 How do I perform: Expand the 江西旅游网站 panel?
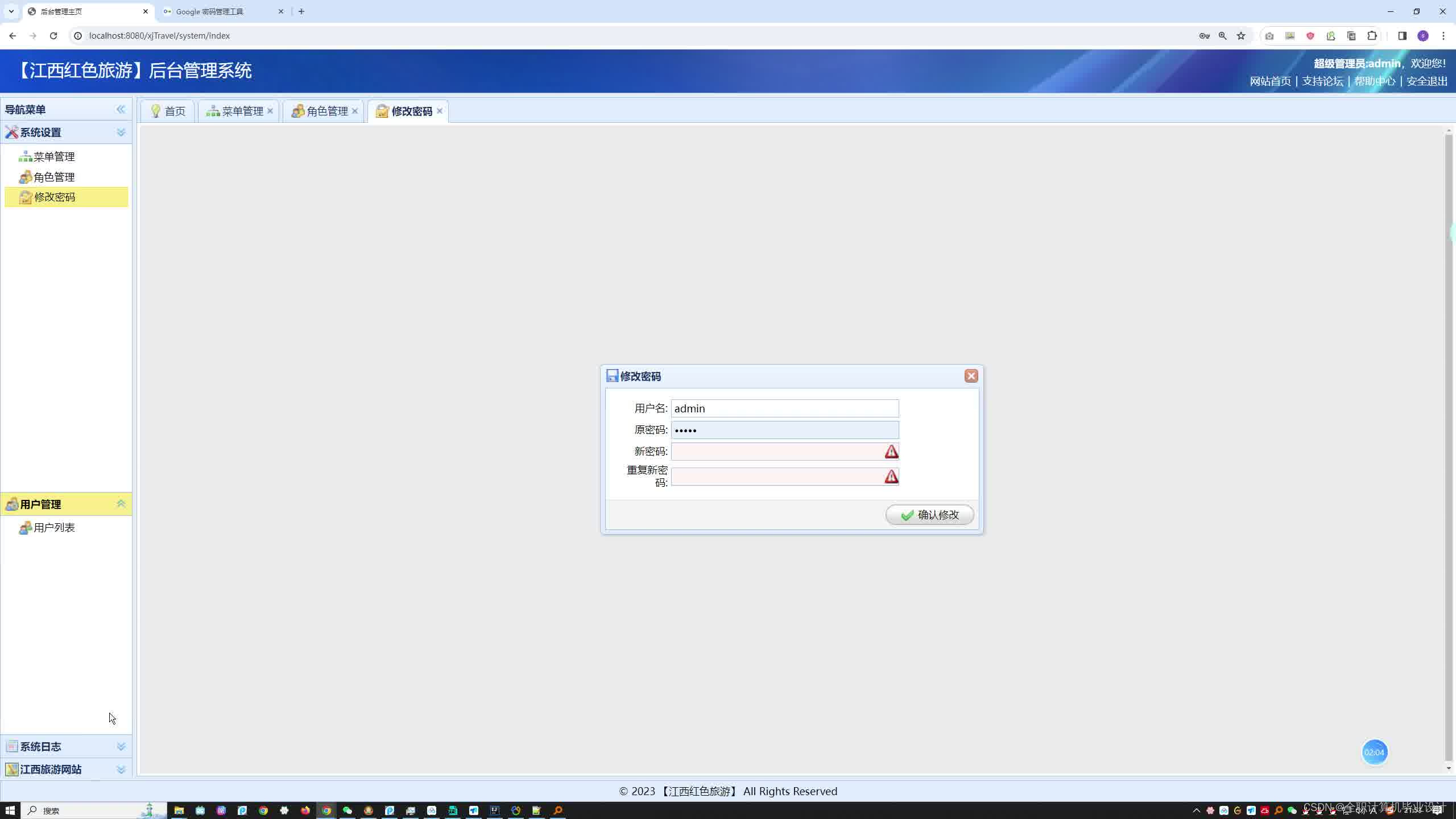click(x=121, y=769)
